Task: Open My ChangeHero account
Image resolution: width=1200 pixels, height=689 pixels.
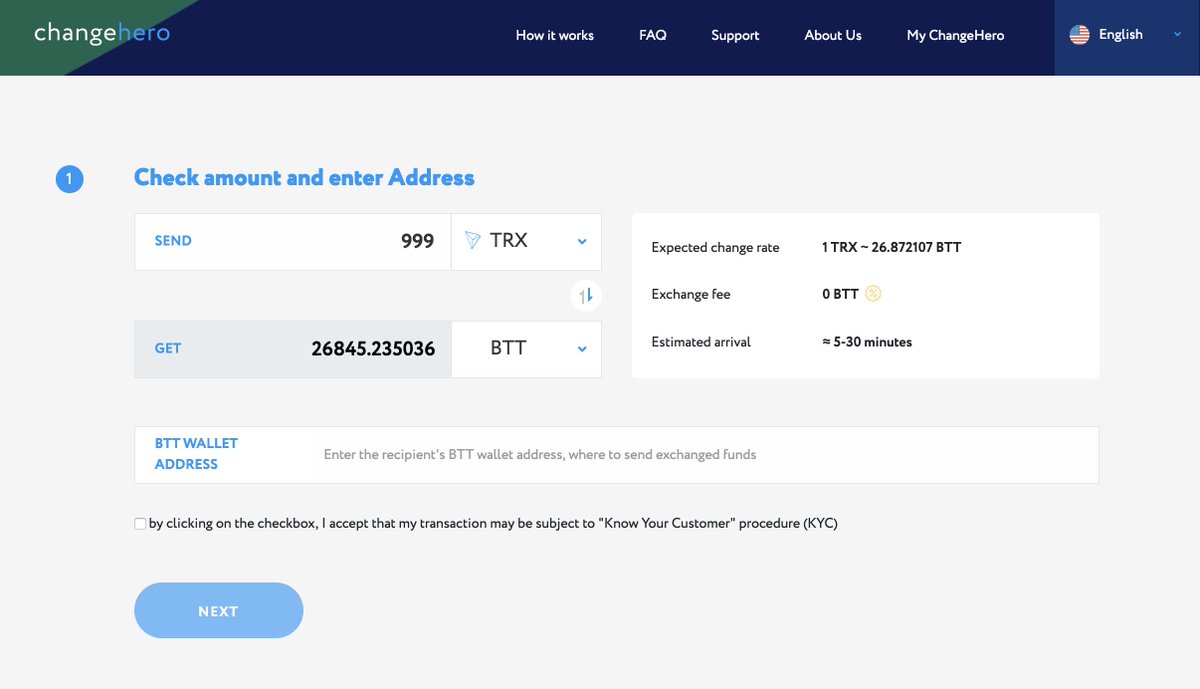Action: 955,35
